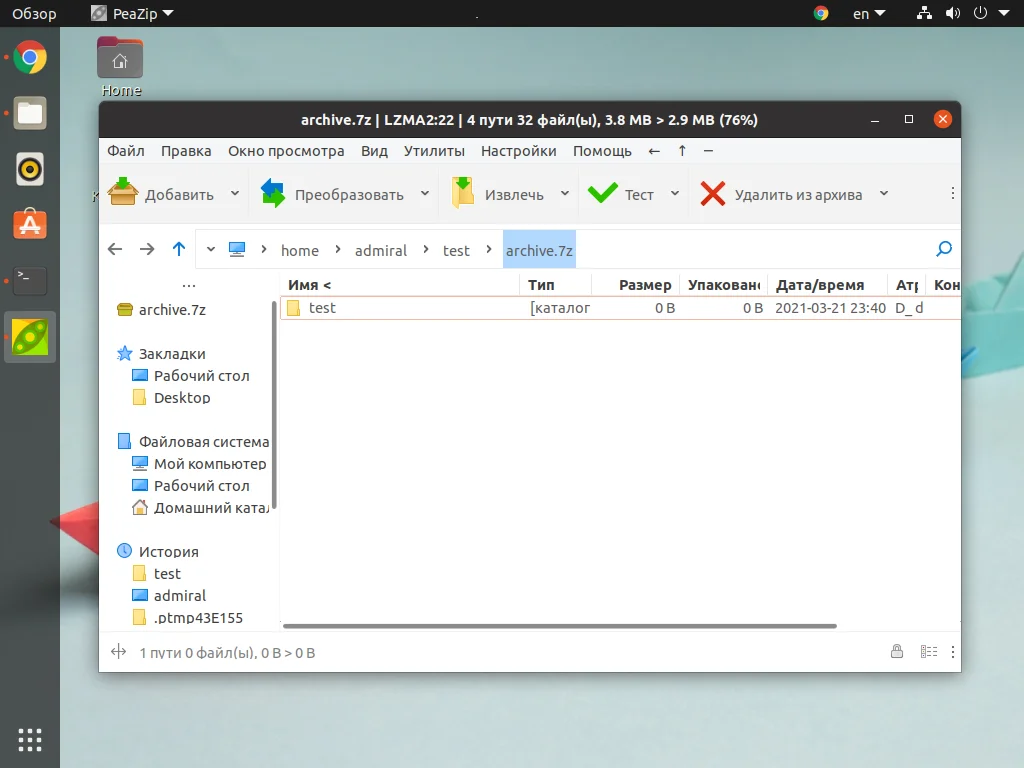1024x768 pixels.
Task: Click the password lock icon in status bar
Action: (x=897, y=651)
